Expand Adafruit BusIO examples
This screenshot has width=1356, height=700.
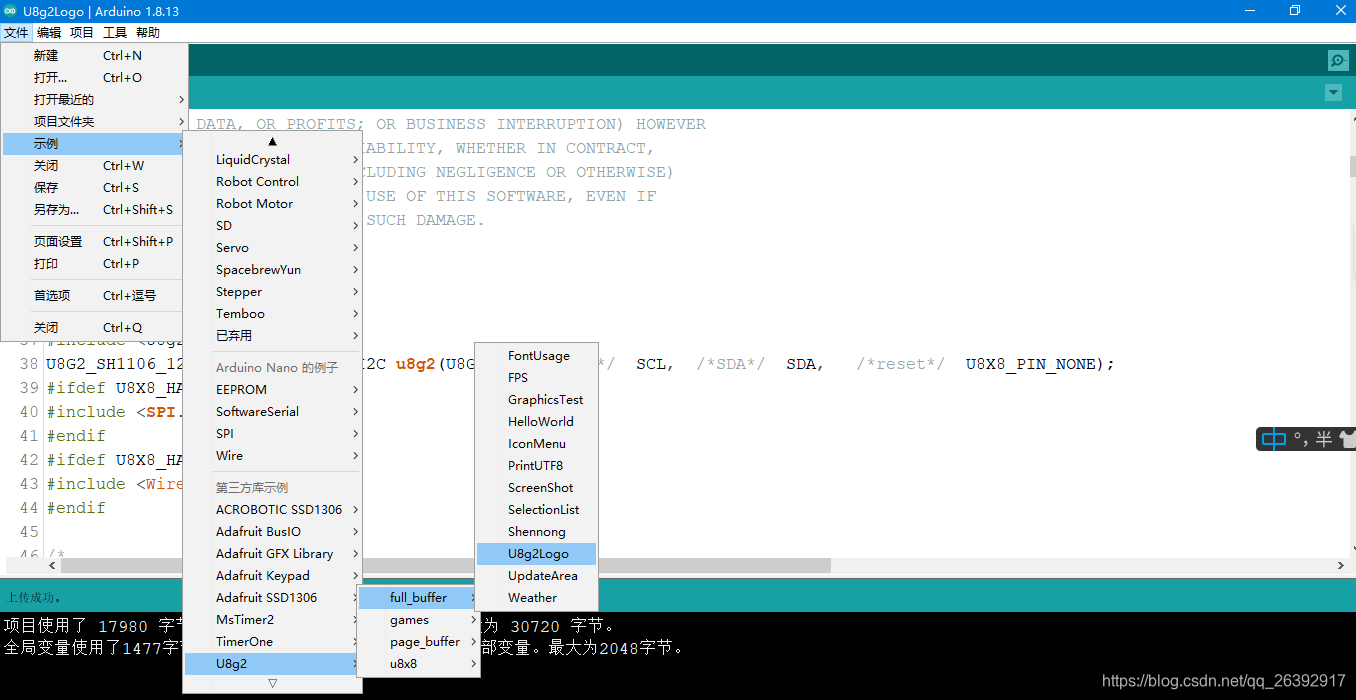pos(272,532)
